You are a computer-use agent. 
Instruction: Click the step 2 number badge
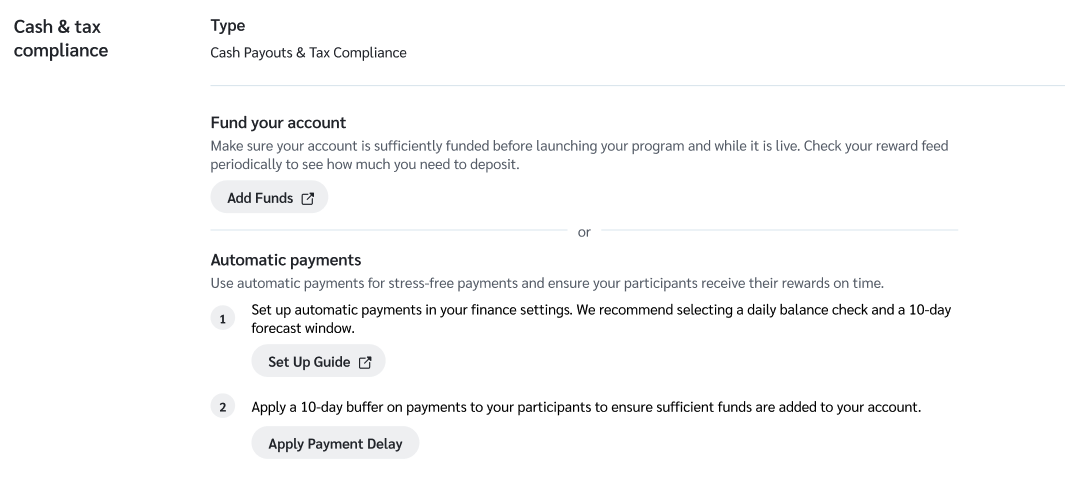223,408
